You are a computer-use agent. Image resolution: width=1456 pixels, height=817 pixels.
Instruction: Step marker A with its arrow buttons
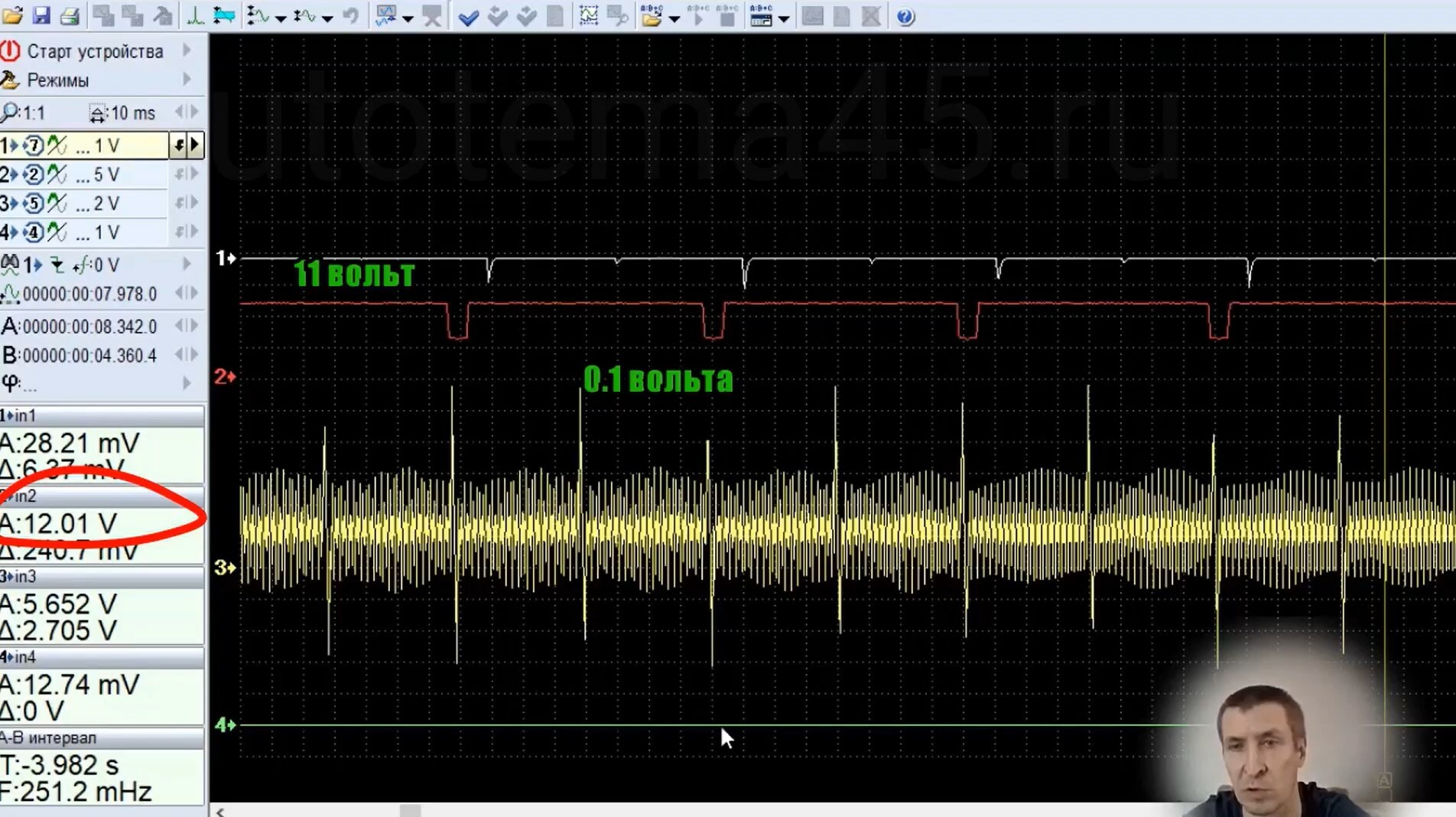[x=187, y=326]
